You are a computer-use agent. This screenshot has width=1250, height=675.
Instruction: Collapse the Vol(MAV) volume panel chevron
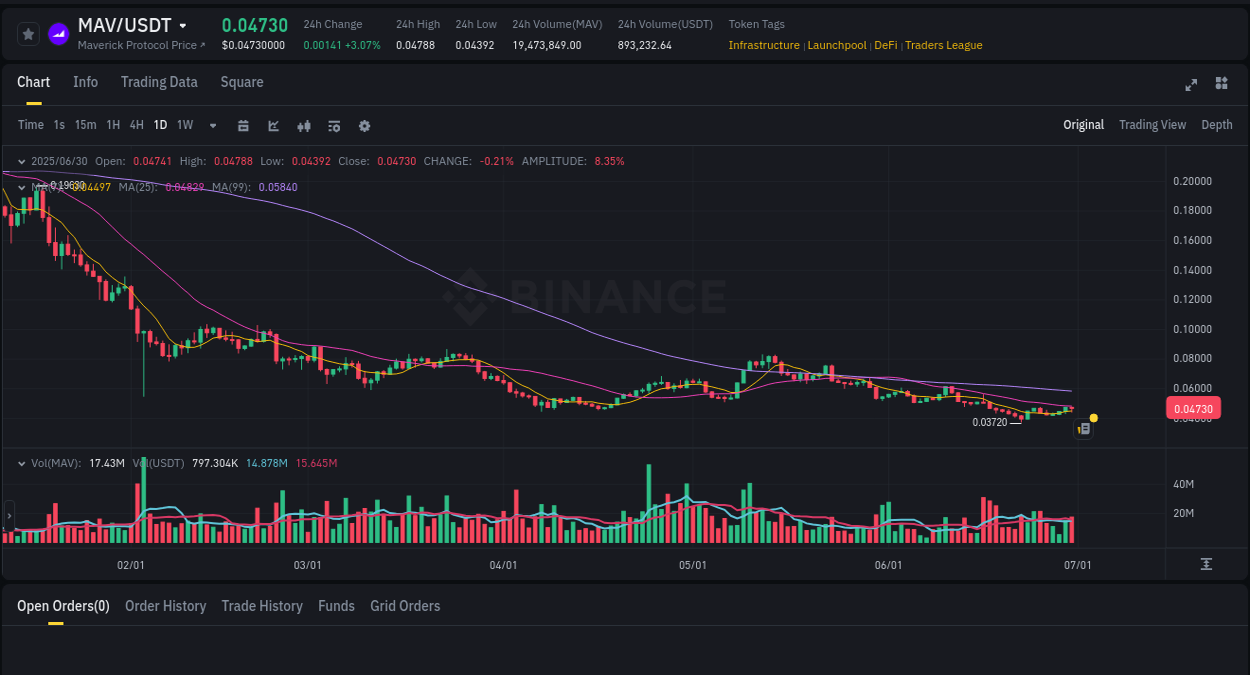[20, 463]
